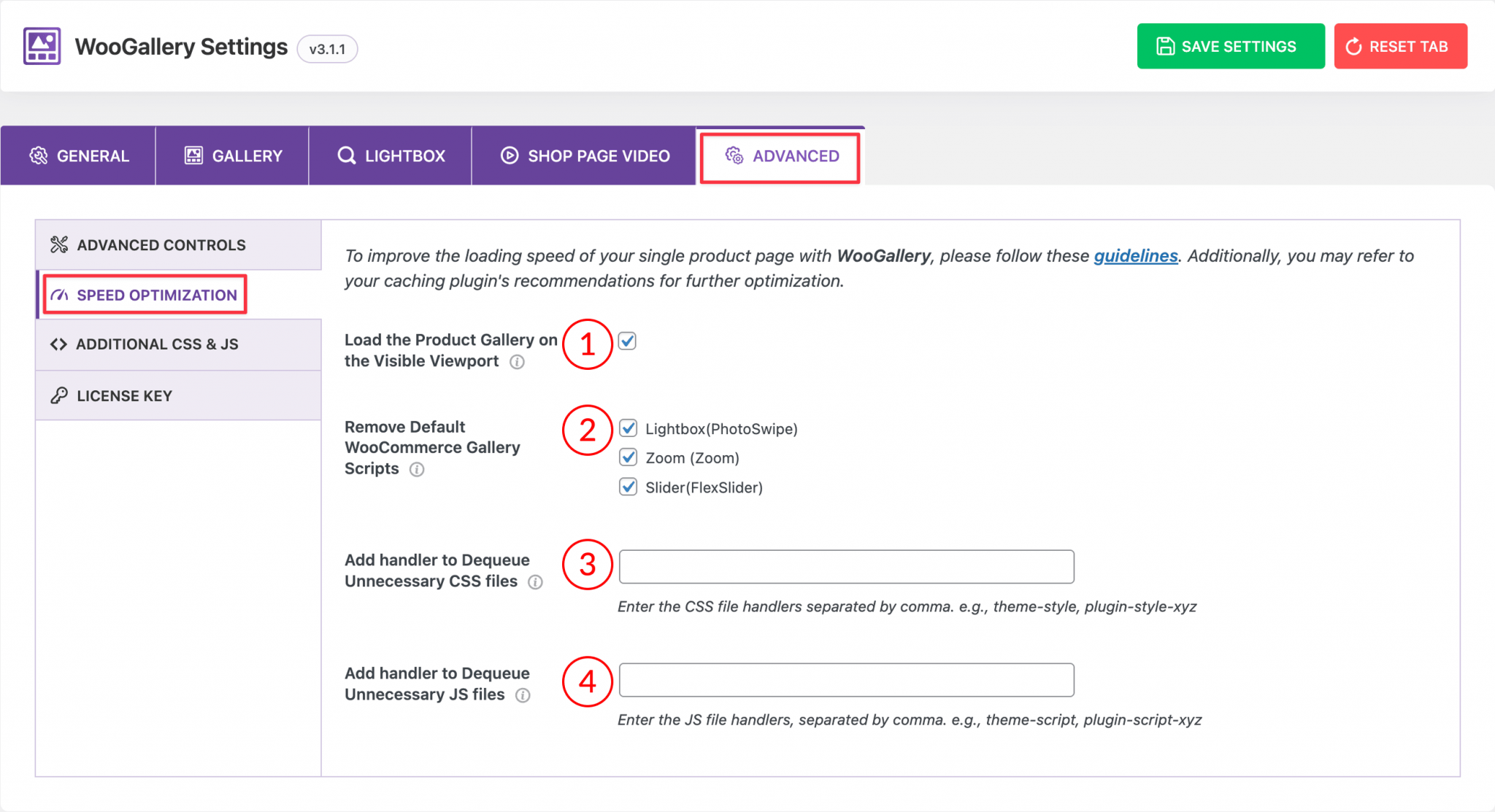Click the info icon near Unnecessary JS files
1495x812 pixels.
click(x=523, y=696)
